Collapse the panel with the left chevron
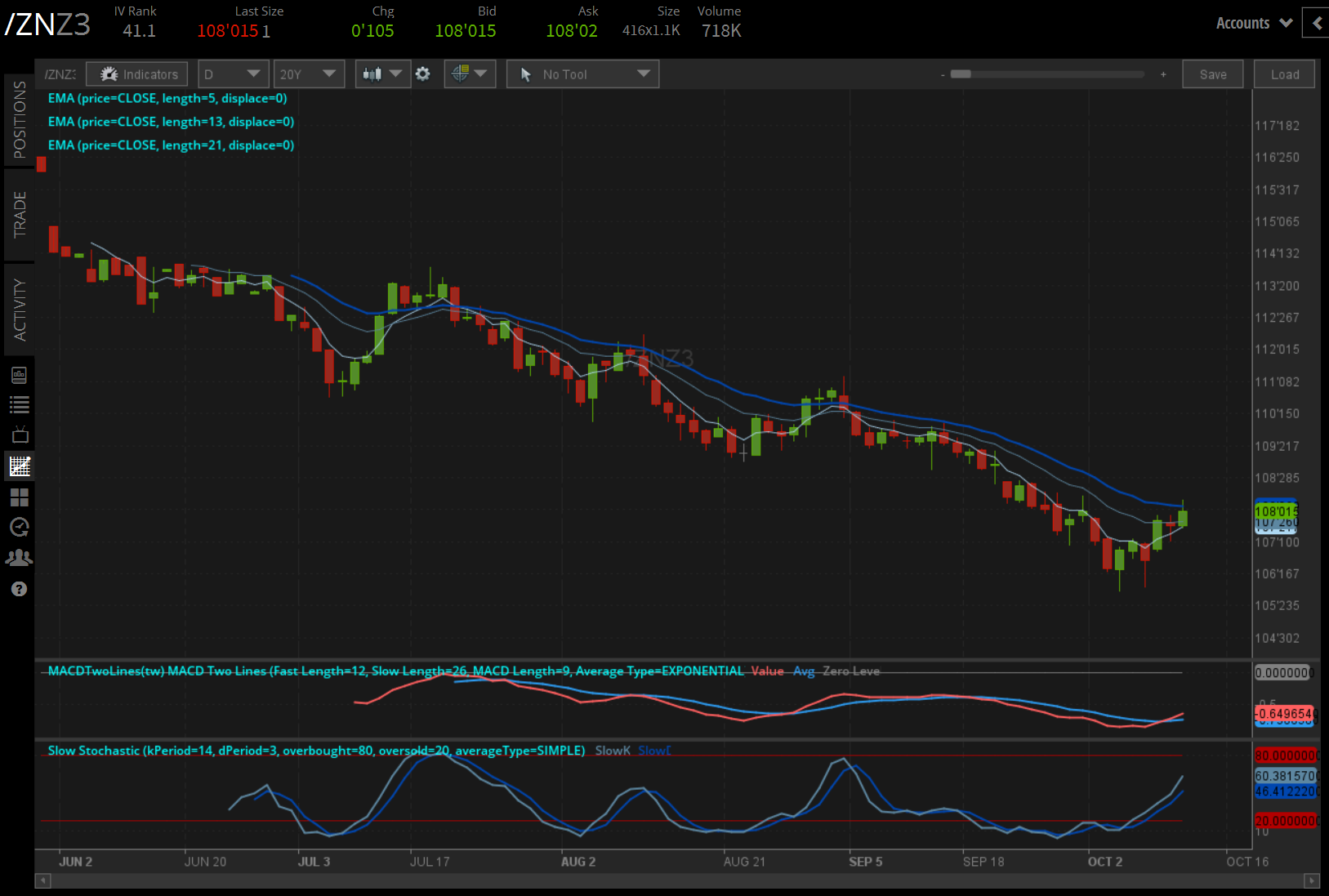This screenshot has height=896, width=1329. pyautogui.click(x=1316, y=23)
